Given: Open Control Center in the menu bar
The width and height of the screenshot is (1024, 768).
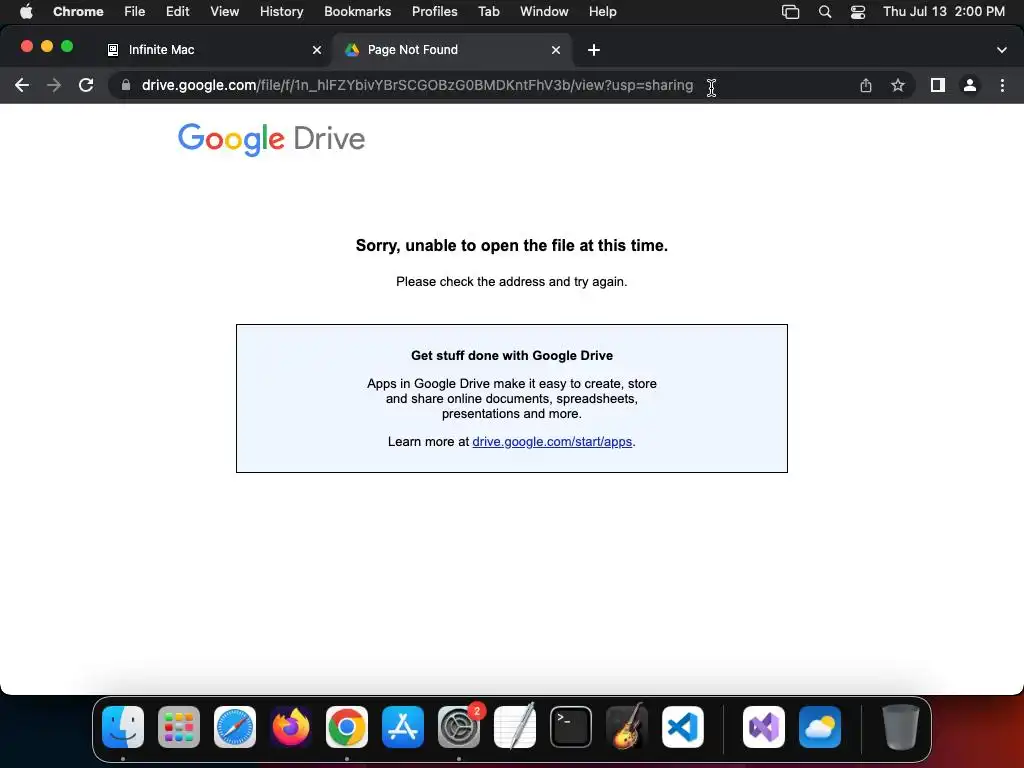Looking at the screenshot, I should [857, 12].
